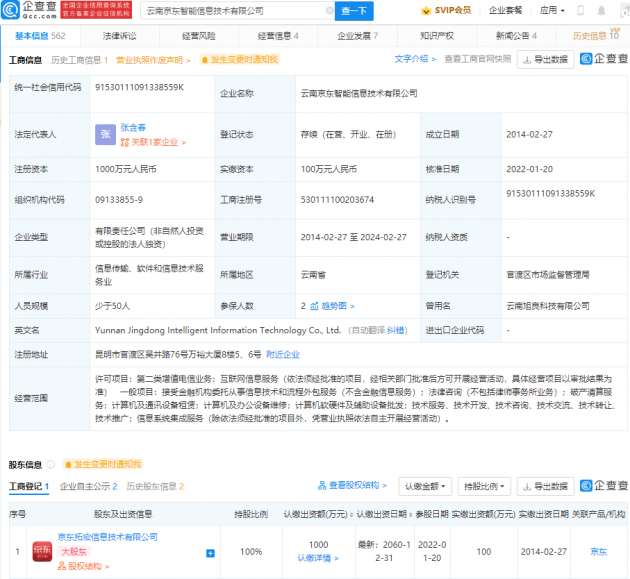Open 附近企业 link
This screenshot has height=579, width=630.
pyautogui.click(x=283, y=354)
